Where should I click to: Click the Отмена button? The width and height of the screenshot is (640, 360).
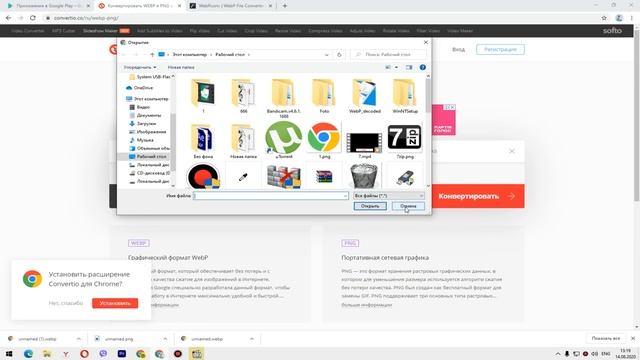(408, 206)
